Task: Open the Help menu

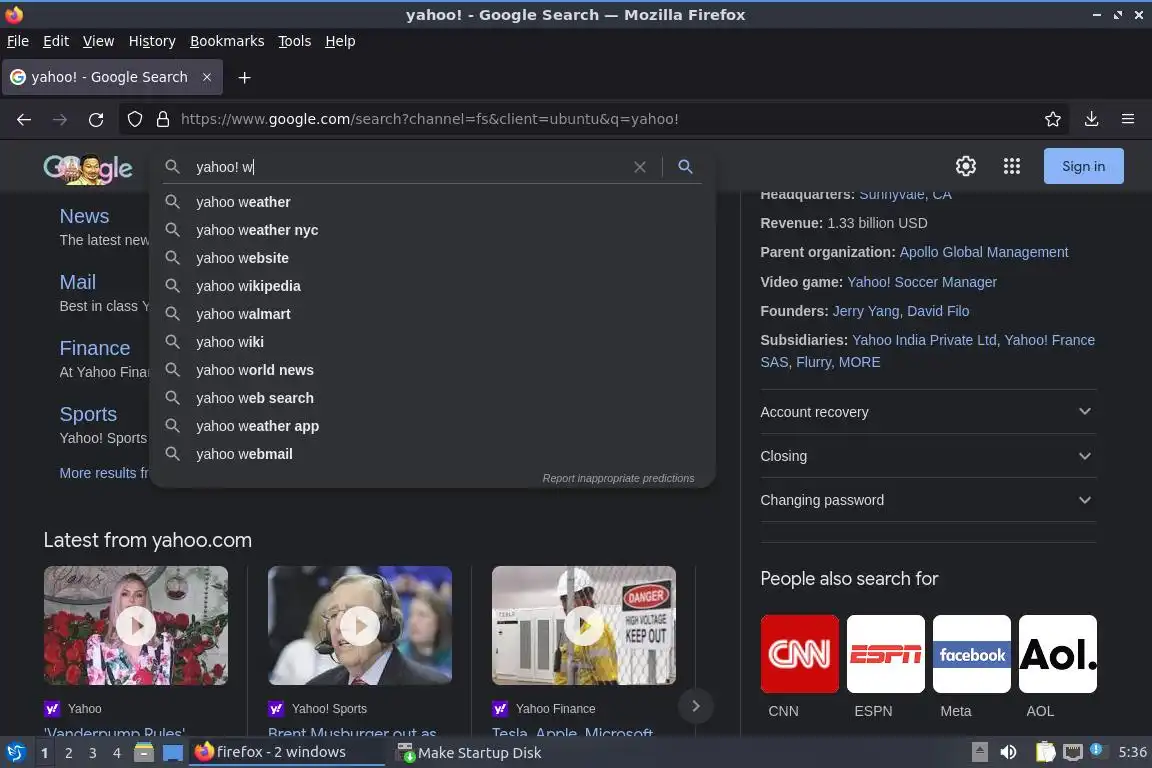Action: click(340, 41)
